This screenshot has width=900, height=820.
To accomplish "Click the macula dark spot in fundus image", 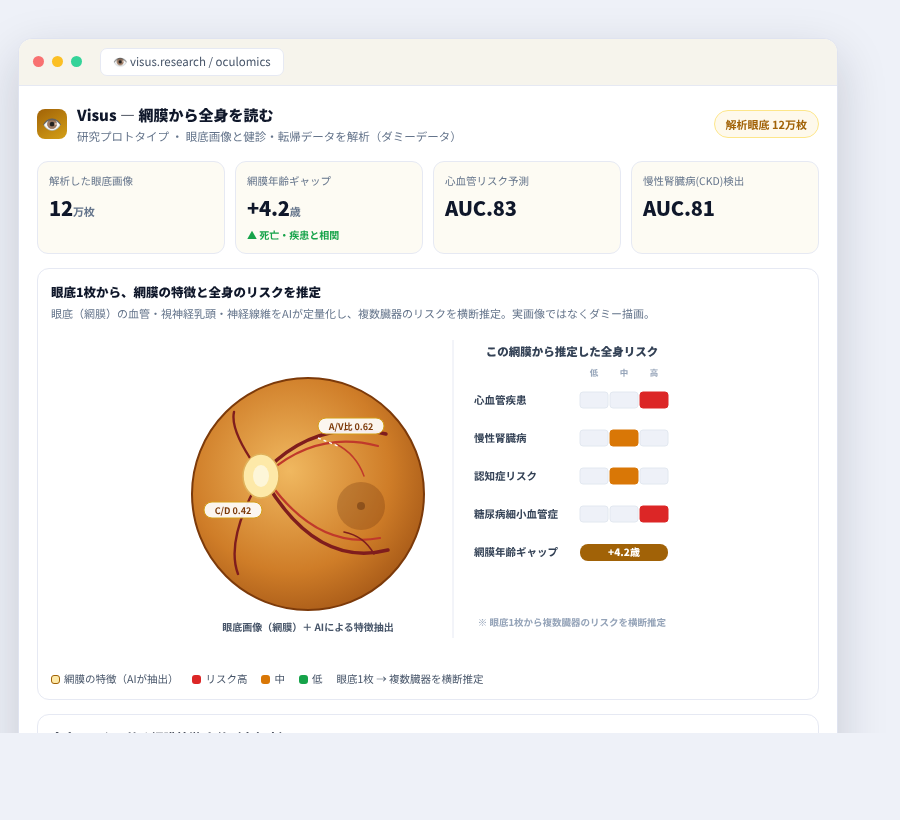I will coord(361,506).
